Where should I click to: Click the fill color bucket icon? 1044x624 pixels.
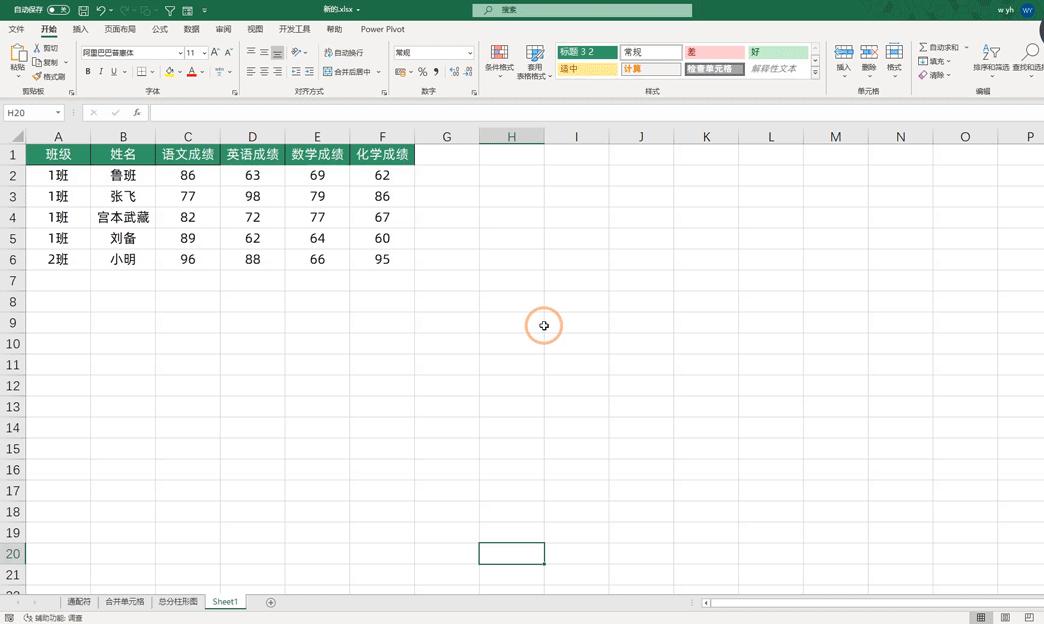point(169,72)
